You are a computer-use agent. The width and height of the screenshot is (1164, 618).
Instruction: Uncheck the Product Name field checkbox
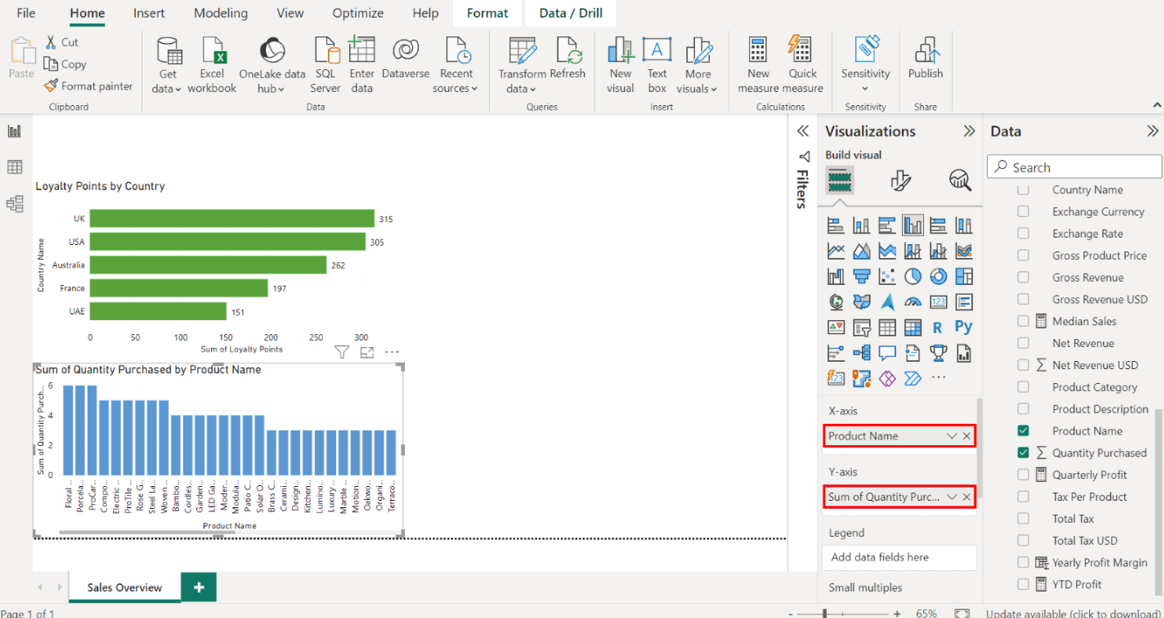point(1023,431)
